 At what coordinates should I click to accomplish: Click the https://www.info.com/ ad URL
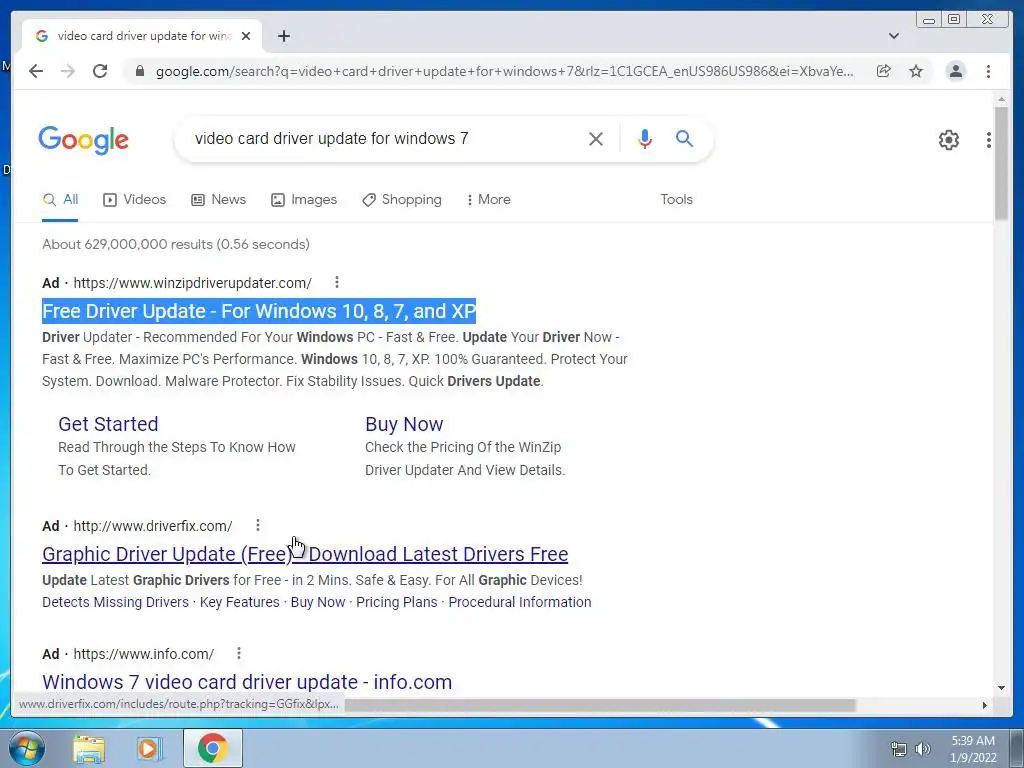coord(144,654)
